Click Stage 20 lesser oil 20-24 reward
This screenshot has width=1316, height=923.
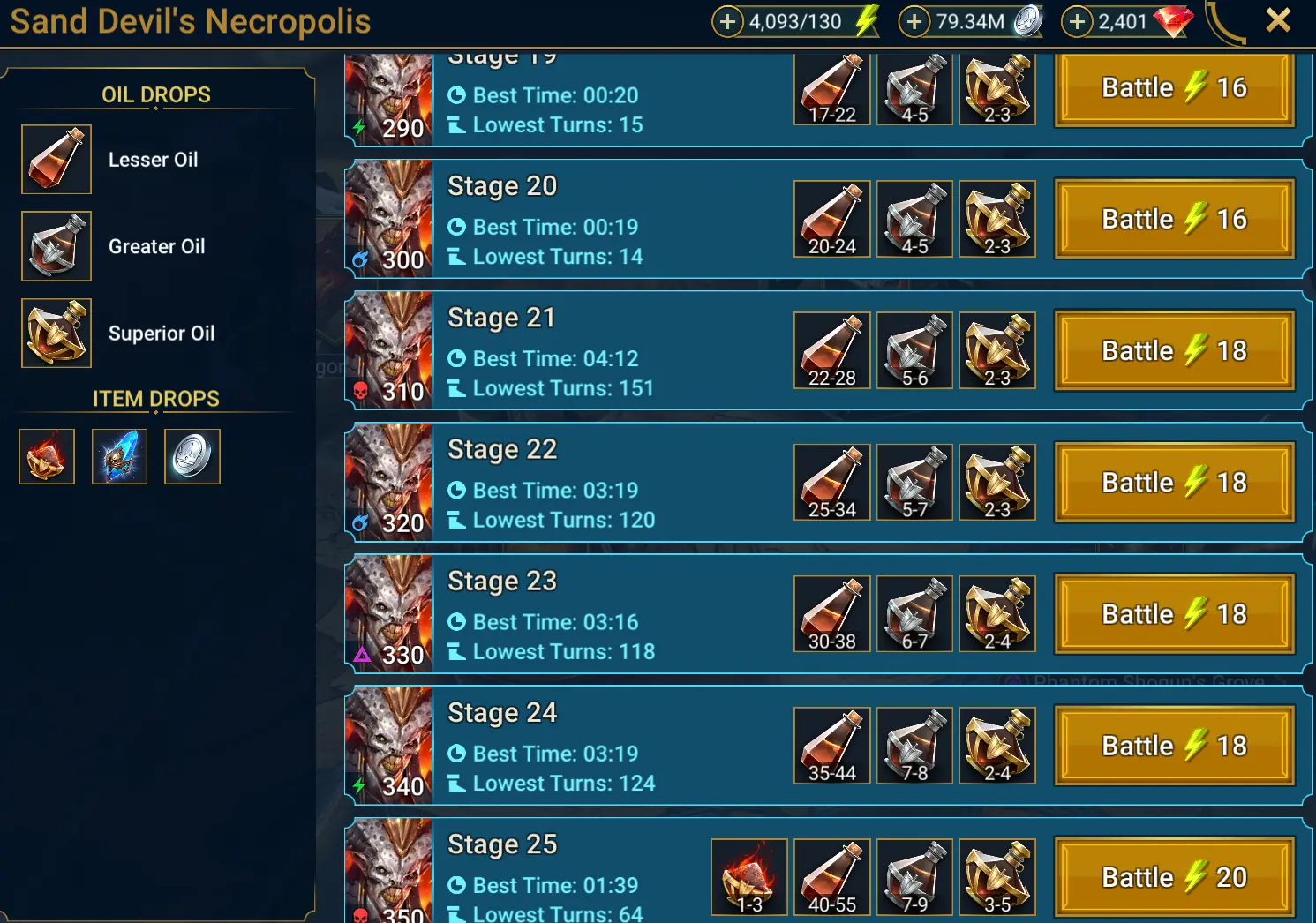tap(832, 219)
